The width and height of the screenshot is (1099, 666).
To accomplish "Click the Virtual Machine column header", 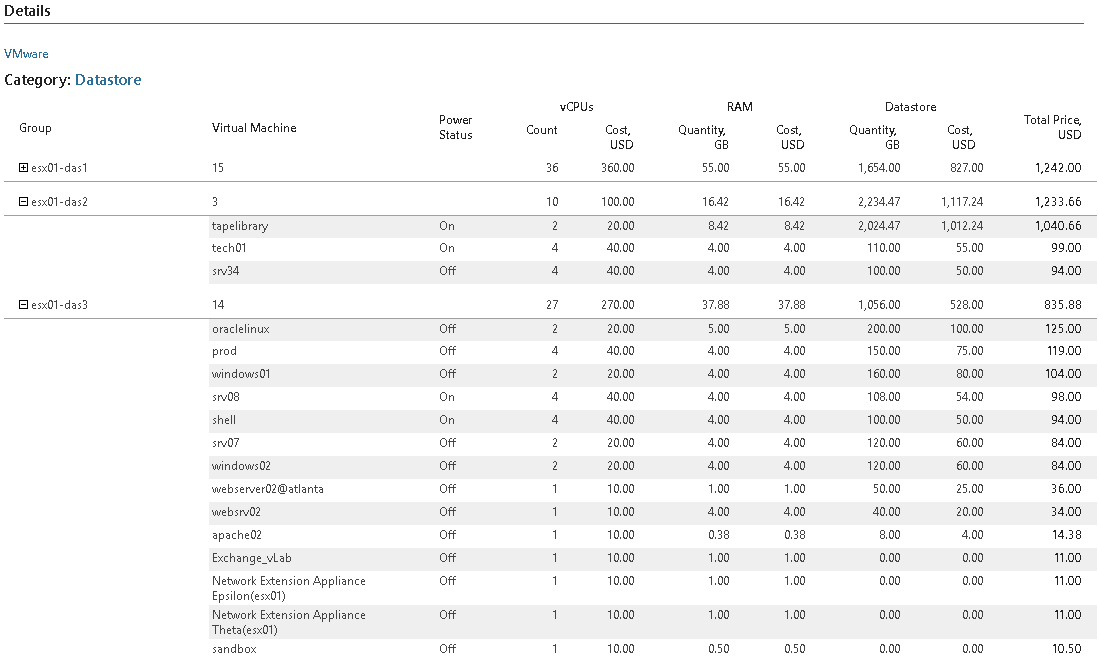I will (254, 128).
